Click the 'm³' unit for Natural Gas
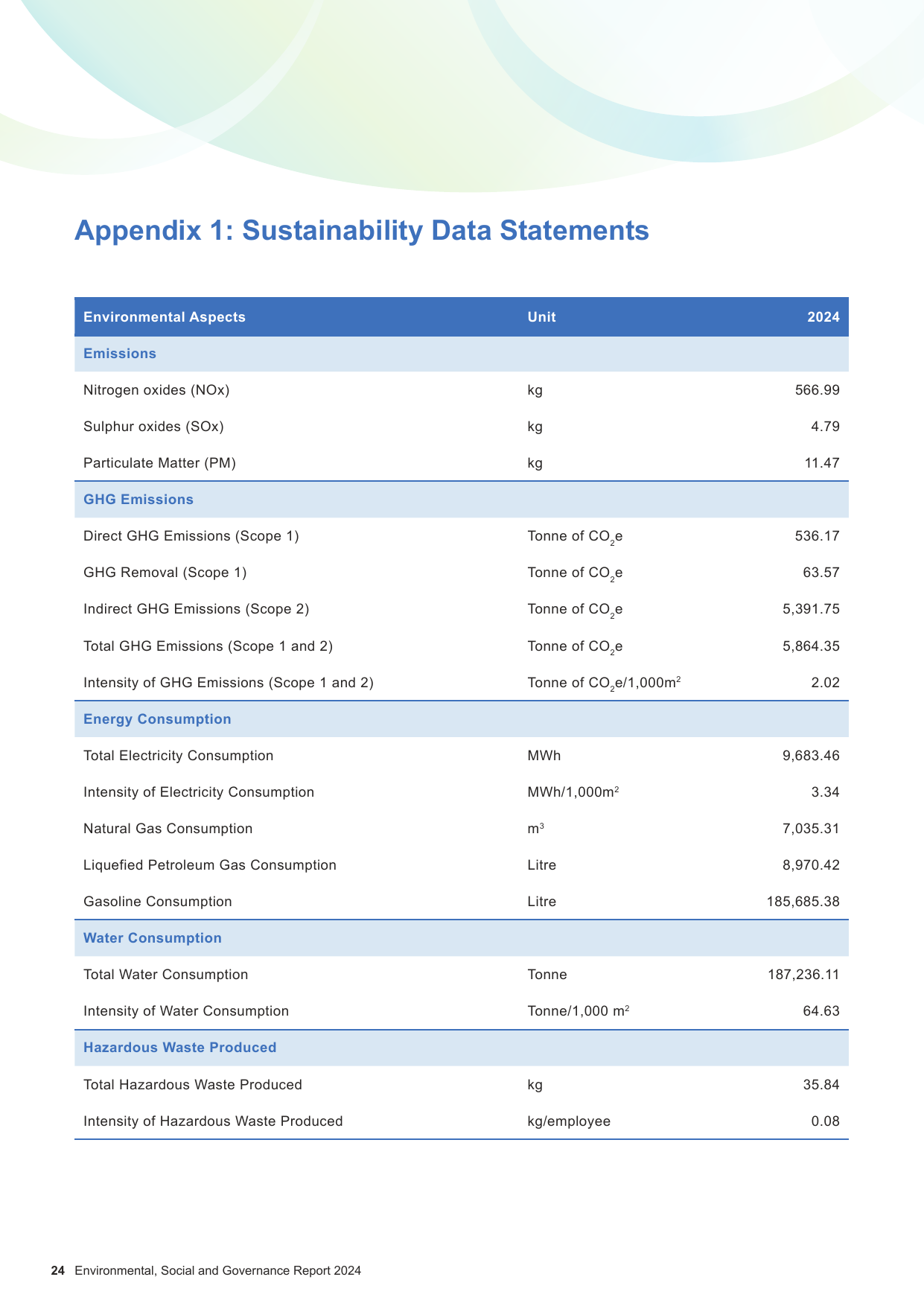Screen dimensions: 924x1306 click(x=535, y=829)
